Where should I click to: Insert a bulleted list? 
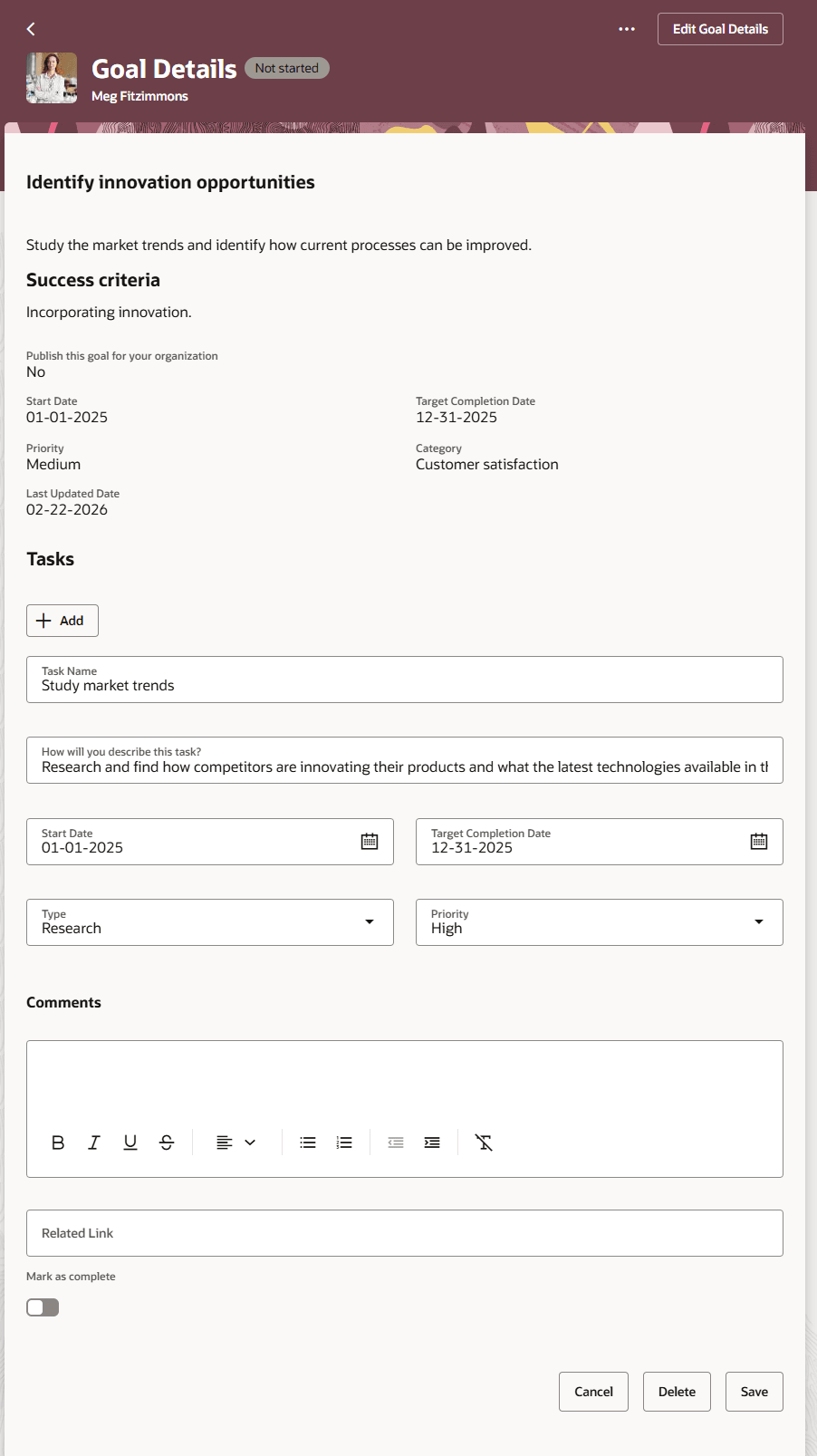pyautogui.click(x=308, y=1143)
